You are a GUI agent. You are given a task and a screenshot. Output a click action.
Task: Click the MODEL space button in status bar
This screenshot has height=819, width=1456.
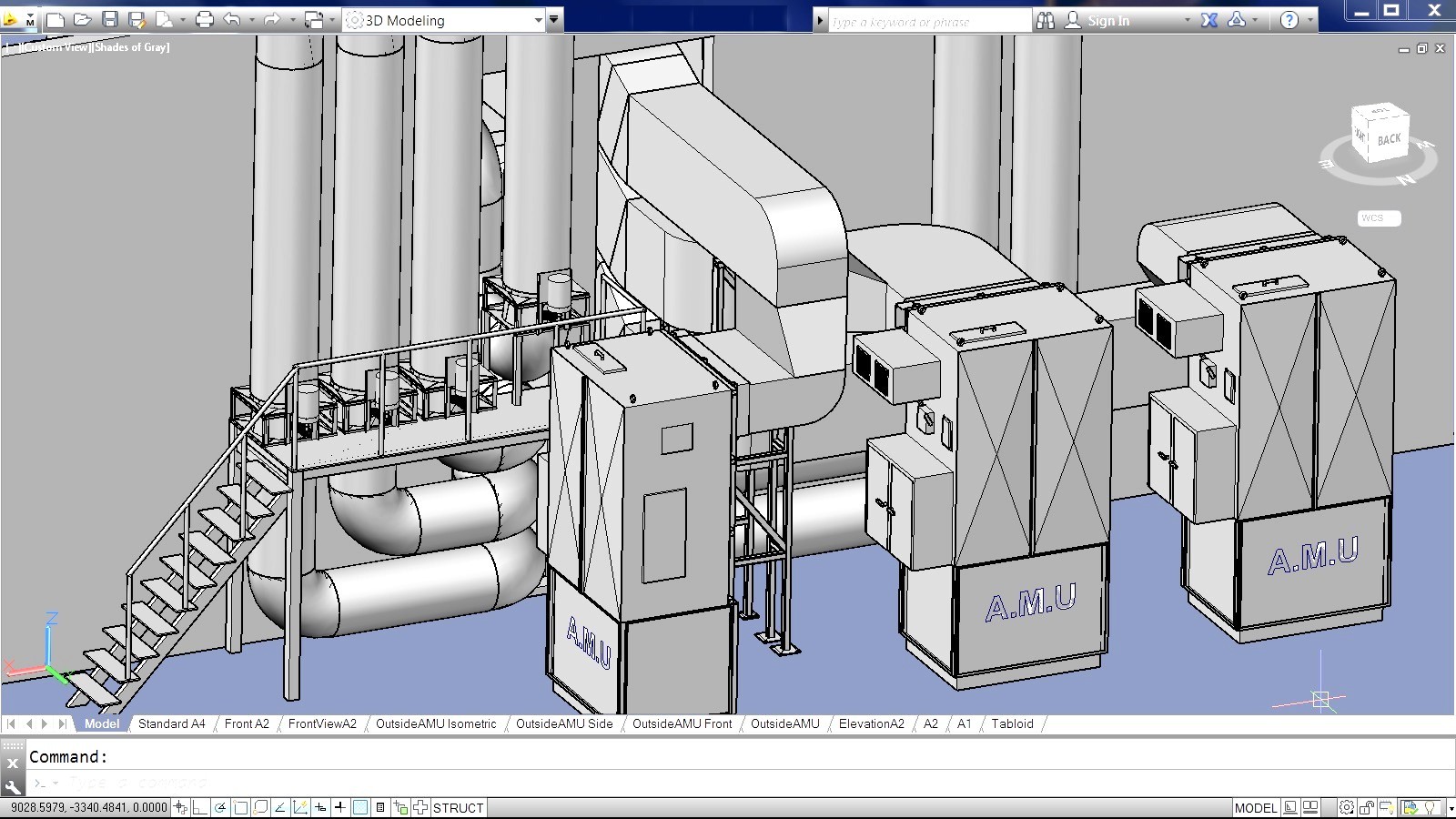pyautogui.click(x=1255, y=807)
